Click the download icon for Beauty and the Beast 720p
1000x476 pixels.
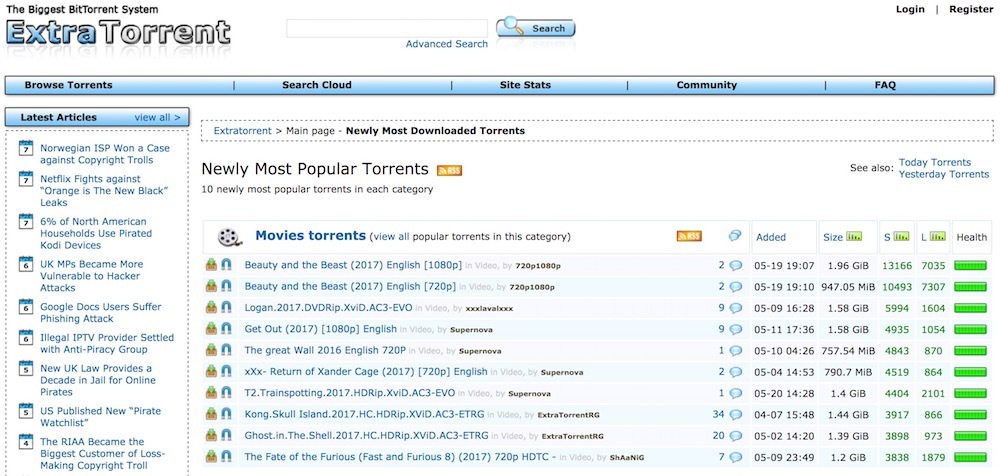click(211, 286)
